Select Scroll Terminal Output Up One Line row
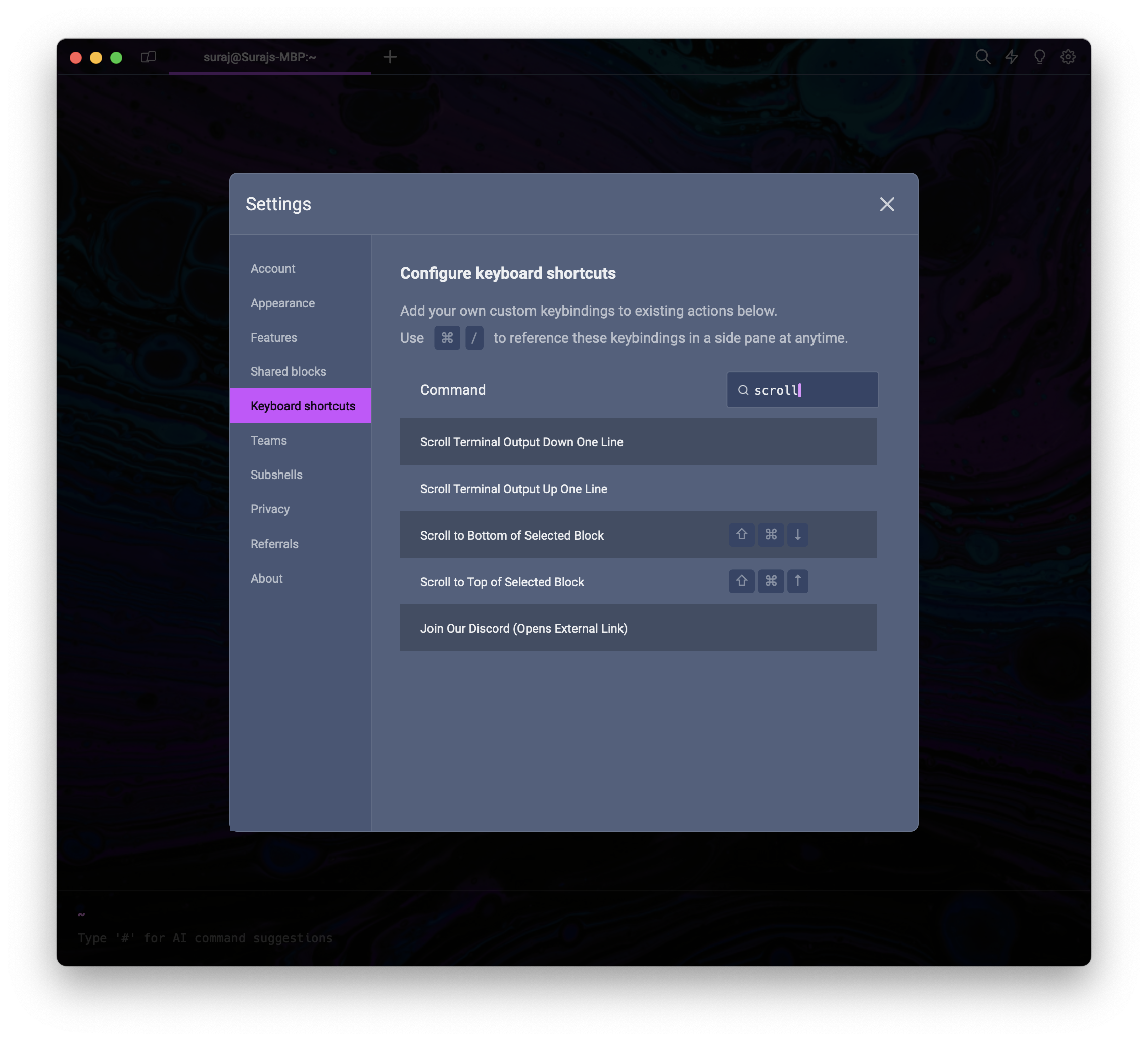 coord(638,489)
